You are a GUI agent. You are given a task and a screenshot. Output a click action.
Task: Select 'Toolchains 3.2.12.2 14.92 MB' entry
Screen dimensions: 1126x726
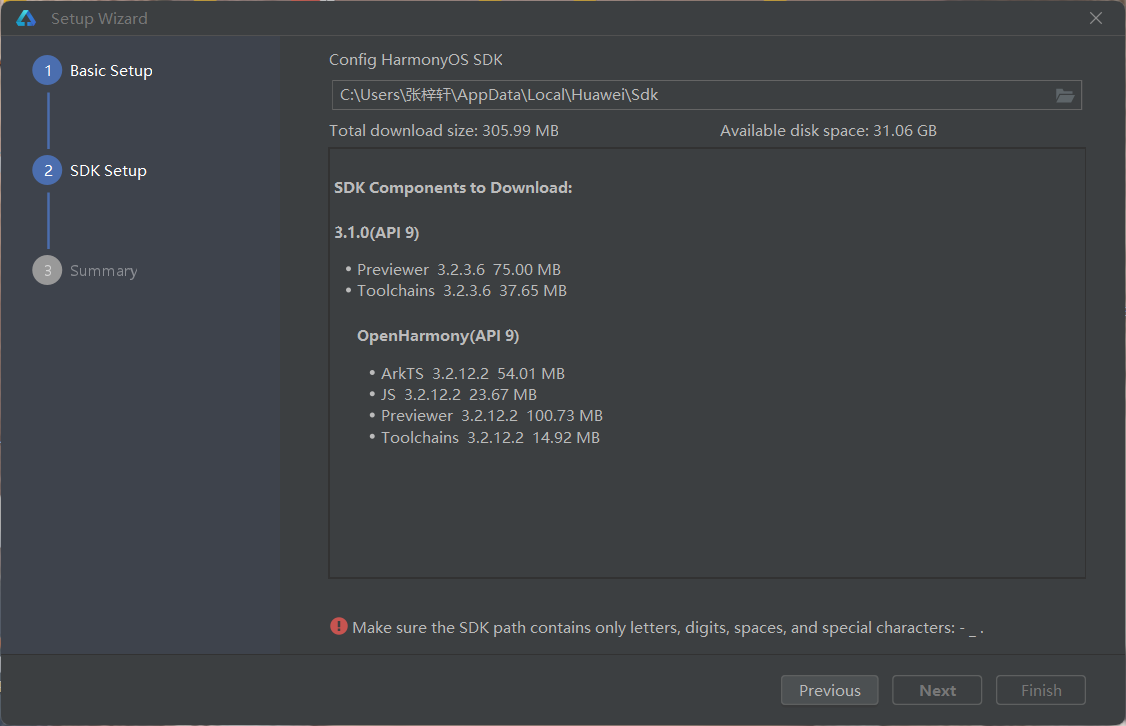tap(490, 437)
